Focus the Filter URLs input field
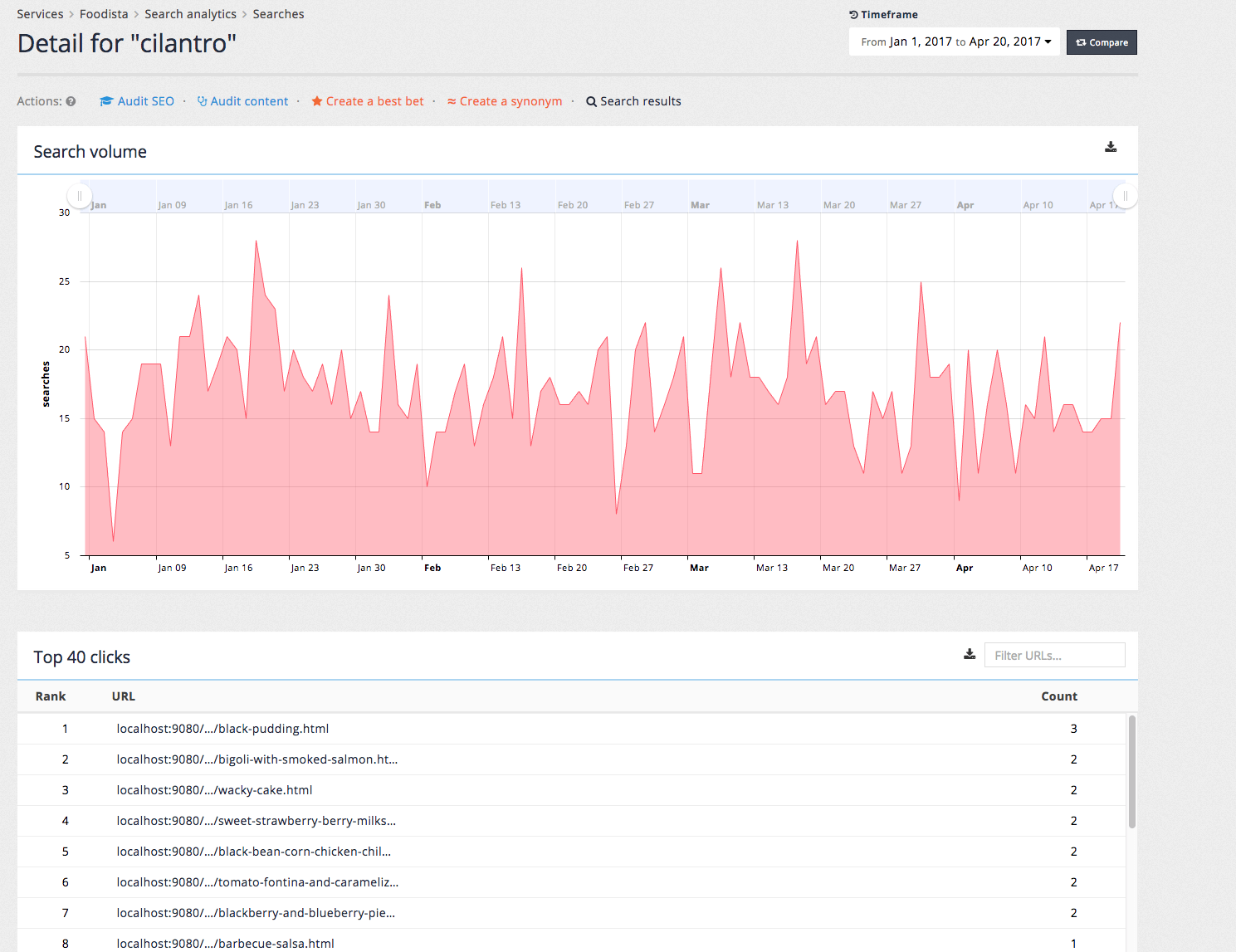 point(1054,655)
